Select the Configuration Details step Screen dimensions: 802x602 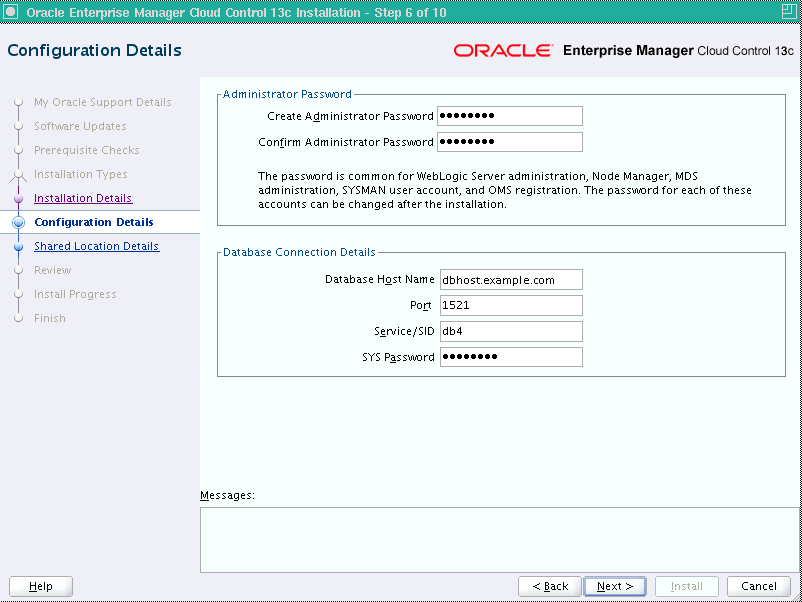(x=94, y=222)
